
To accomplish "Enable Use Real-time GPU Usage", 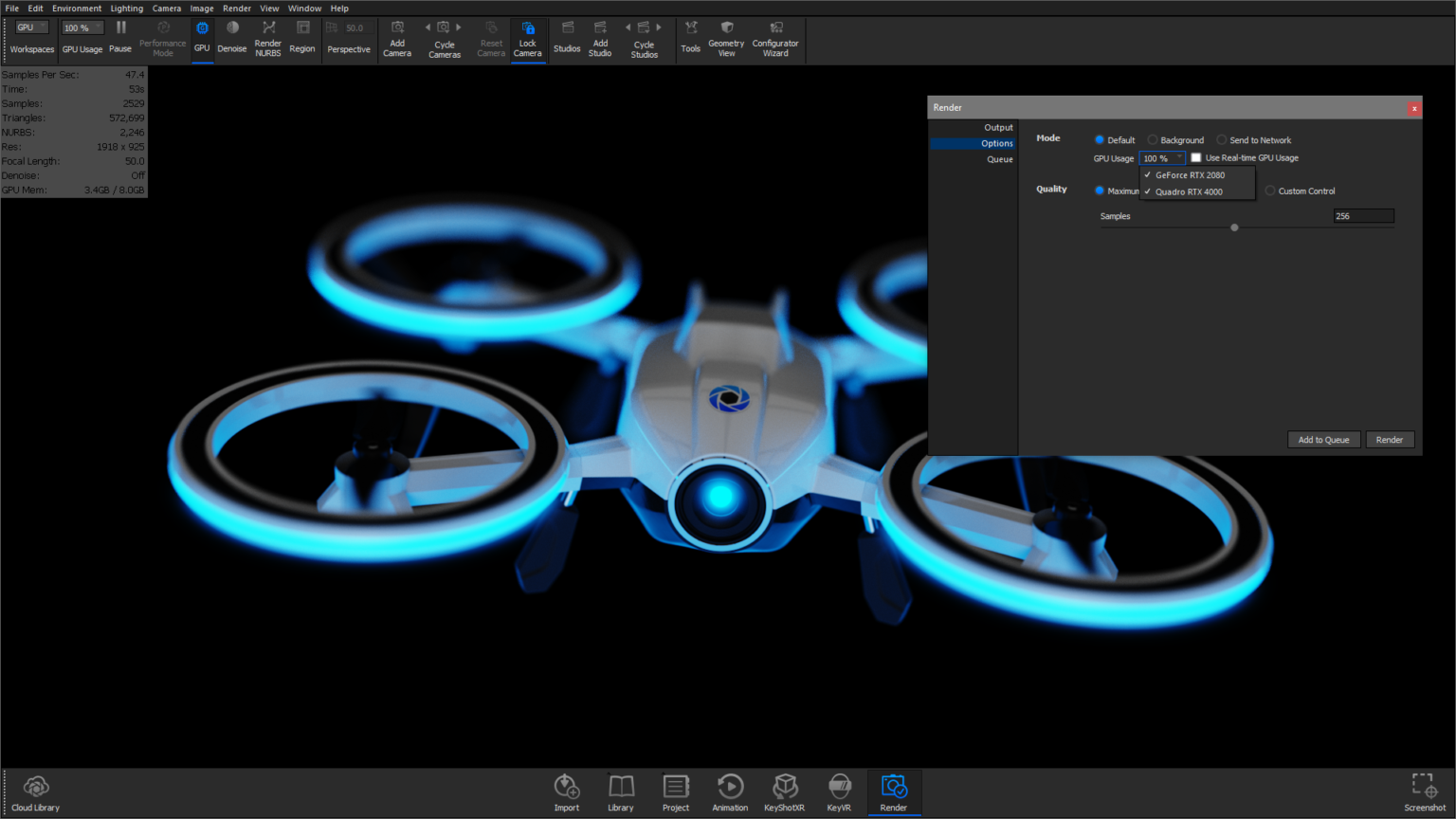I will (1196, 157).
